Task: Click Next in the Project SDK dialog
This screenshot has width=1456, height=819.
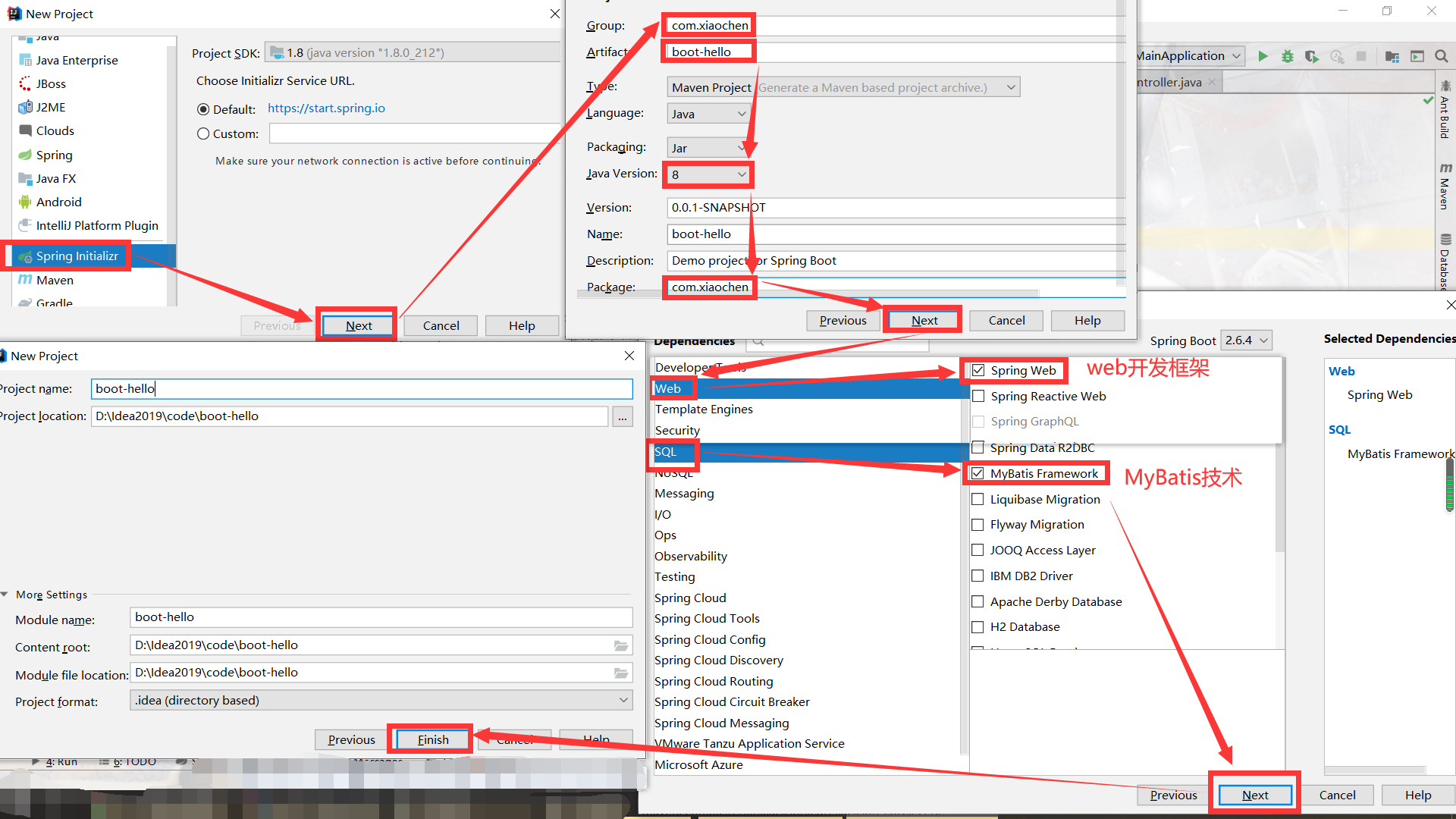Action: (359, 326)
